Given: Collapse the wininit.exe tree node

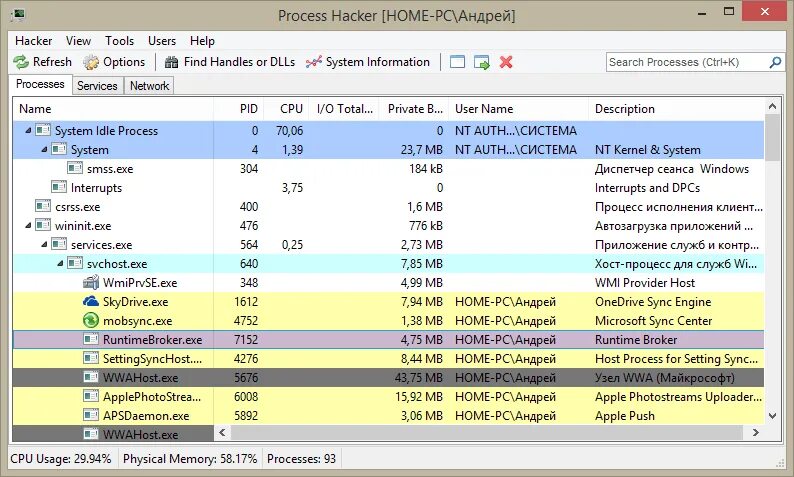Looking at the screenshot, I should pyautogui.click(x=28, y=225).
